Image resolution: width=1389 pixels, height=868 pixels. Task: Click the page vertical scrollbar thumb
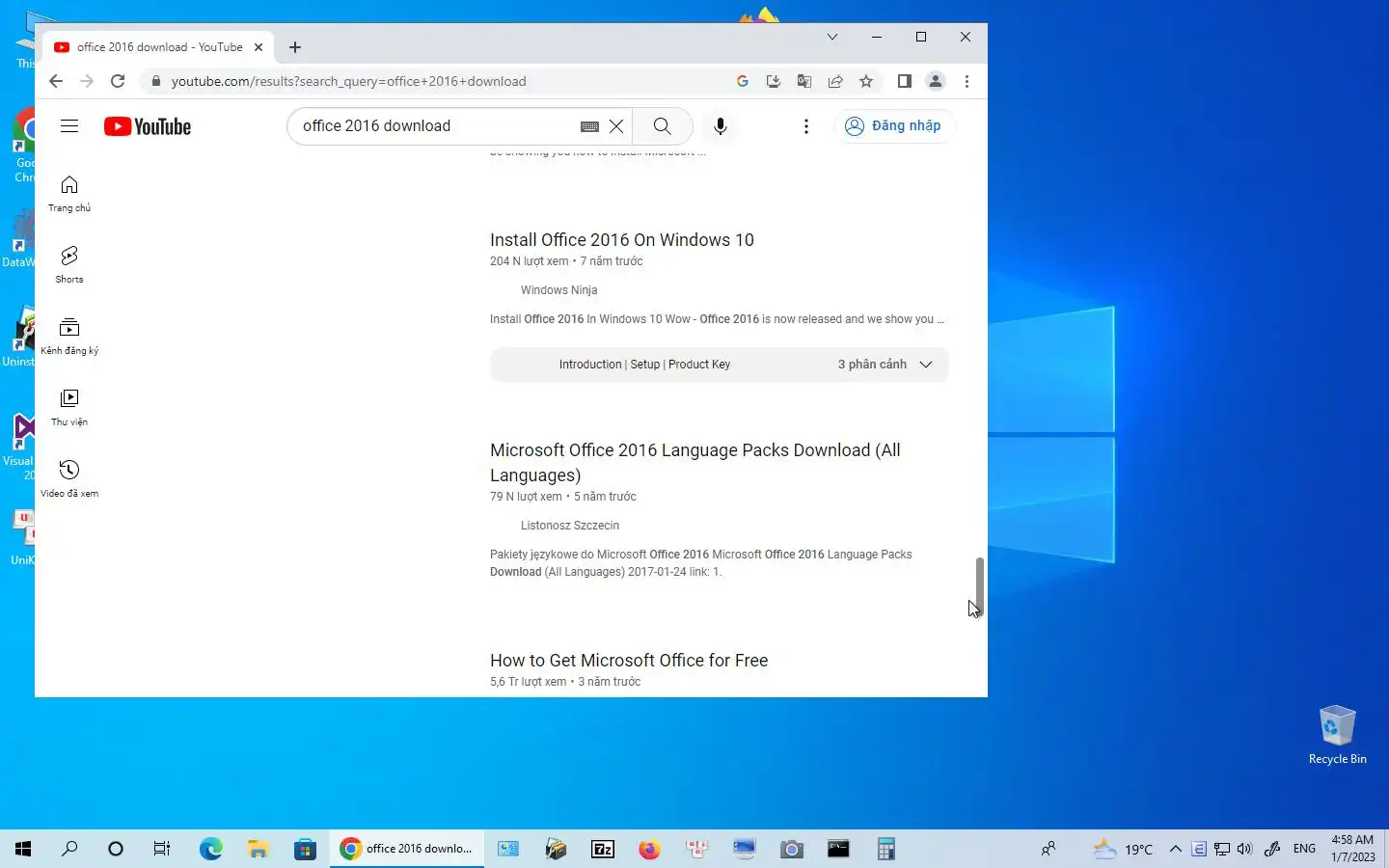[979, 586]
